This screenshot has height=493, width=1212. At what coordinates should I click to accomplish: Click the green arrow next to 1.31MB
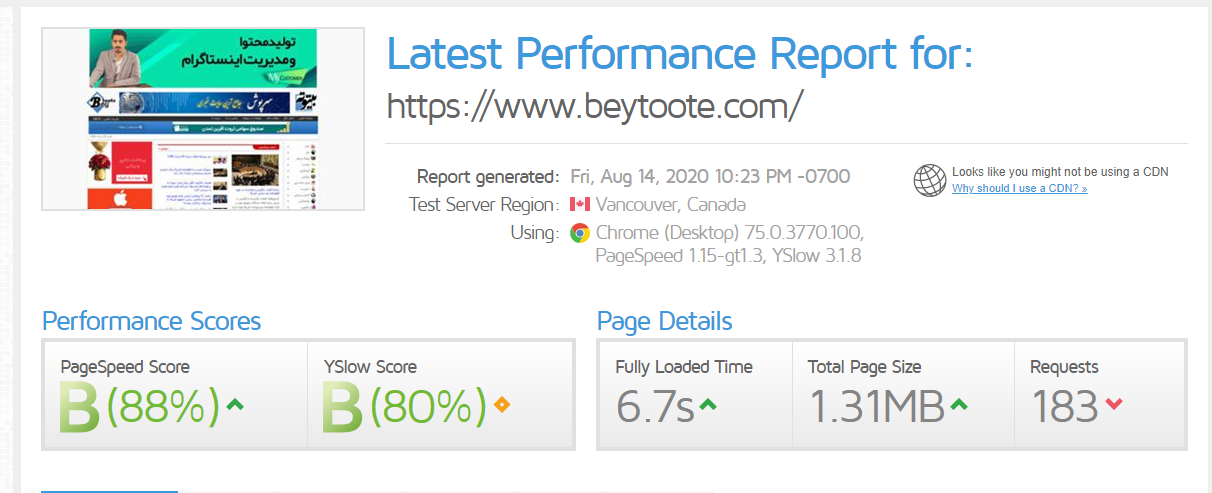958,405
